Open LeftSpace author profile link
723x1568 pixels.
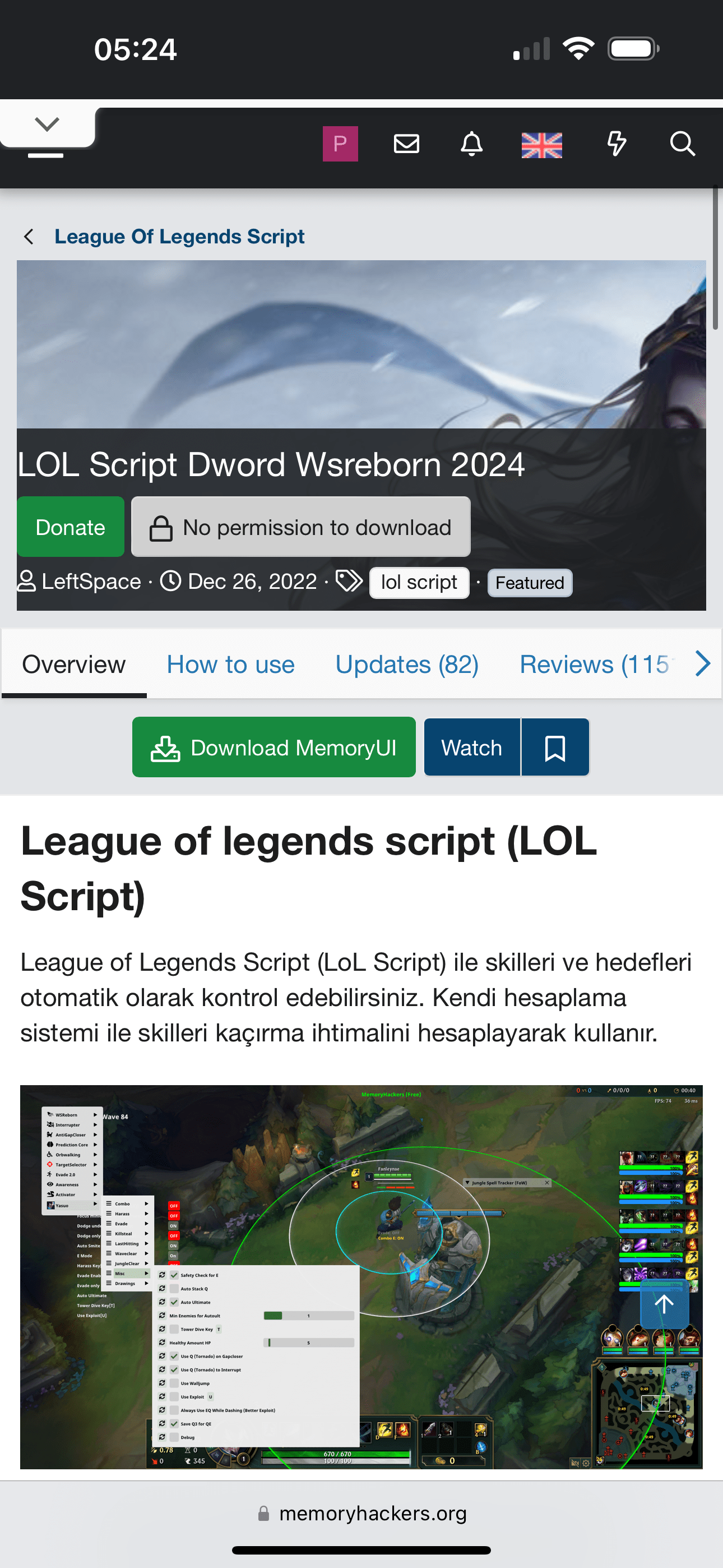point(91,582)
